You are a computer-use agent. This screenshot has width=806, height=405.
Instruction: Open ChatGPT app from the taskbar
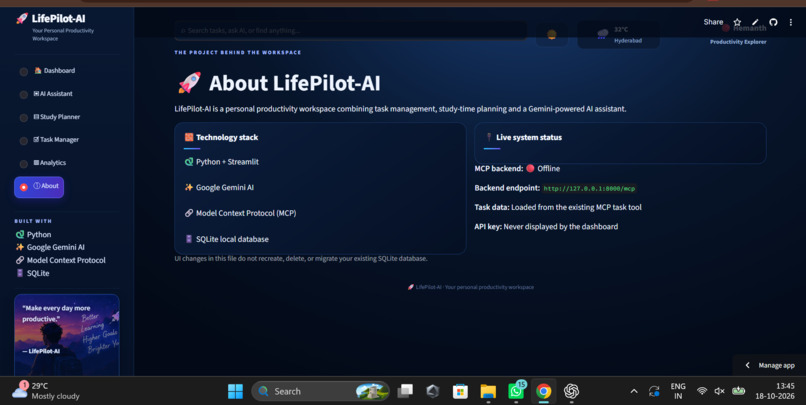(x=571, y=392)
